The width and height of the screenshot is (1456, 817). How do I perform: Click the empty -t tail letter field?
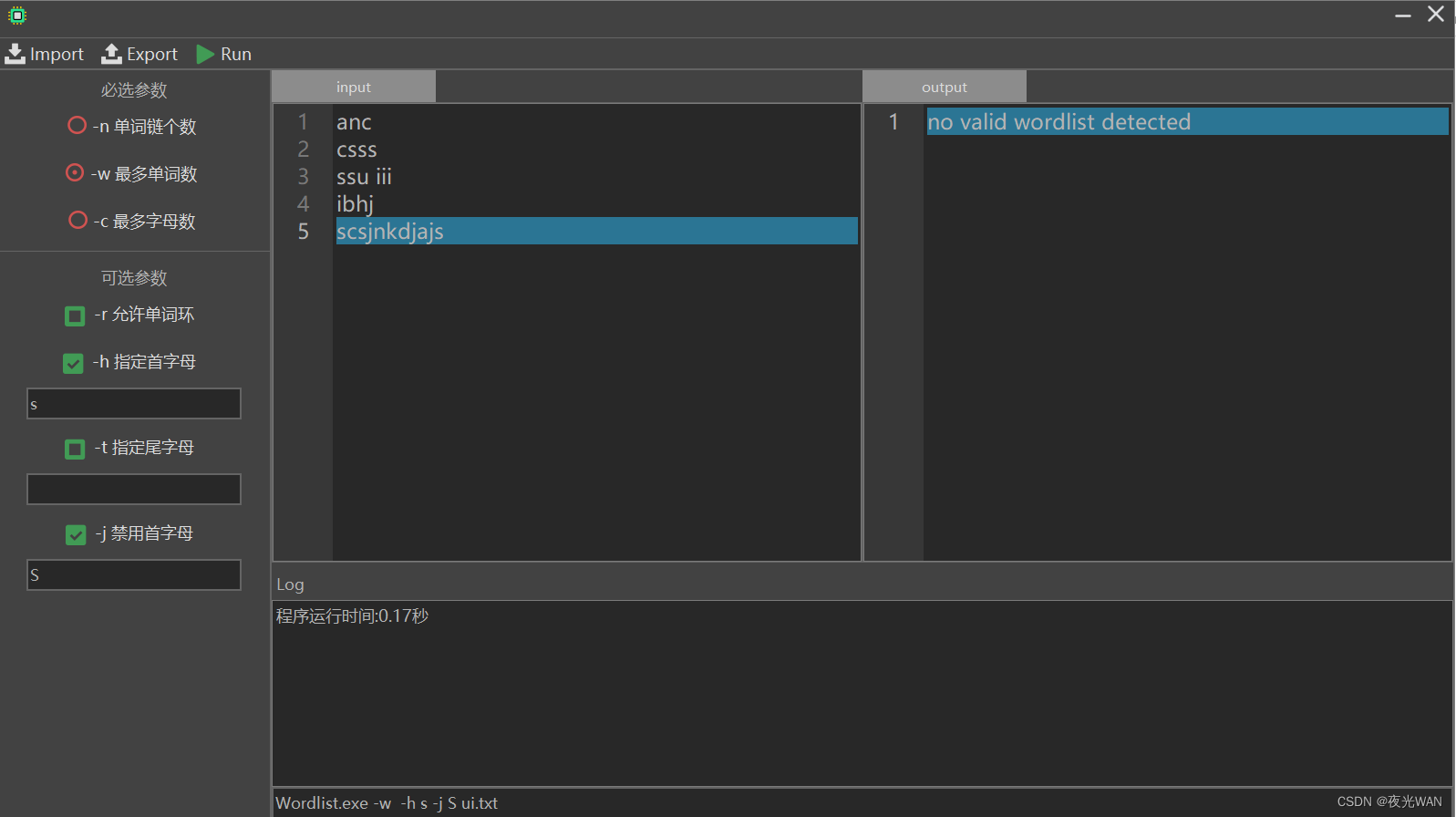[x=134, y=489]
